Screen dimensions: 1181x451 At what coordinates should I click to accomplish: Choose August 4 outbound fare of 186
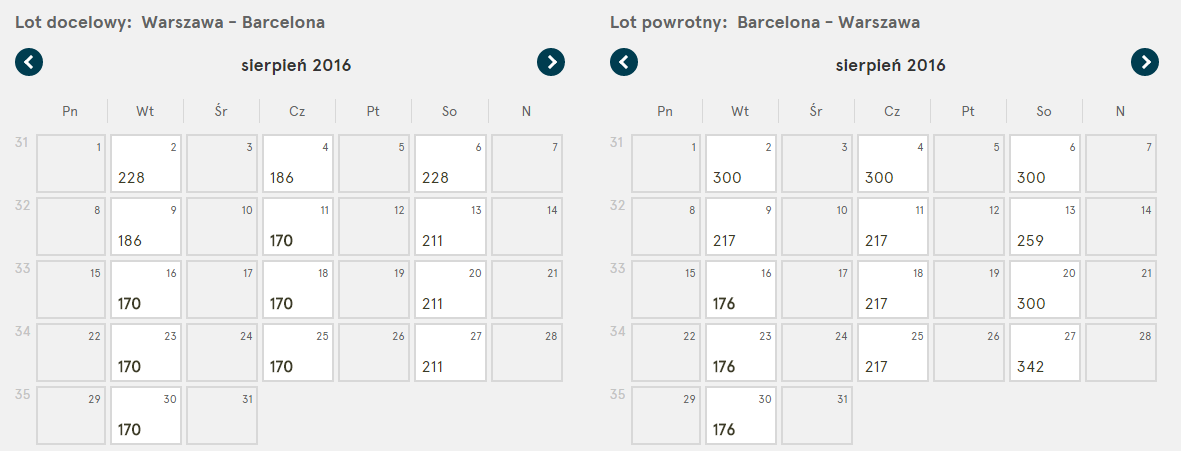298,163
